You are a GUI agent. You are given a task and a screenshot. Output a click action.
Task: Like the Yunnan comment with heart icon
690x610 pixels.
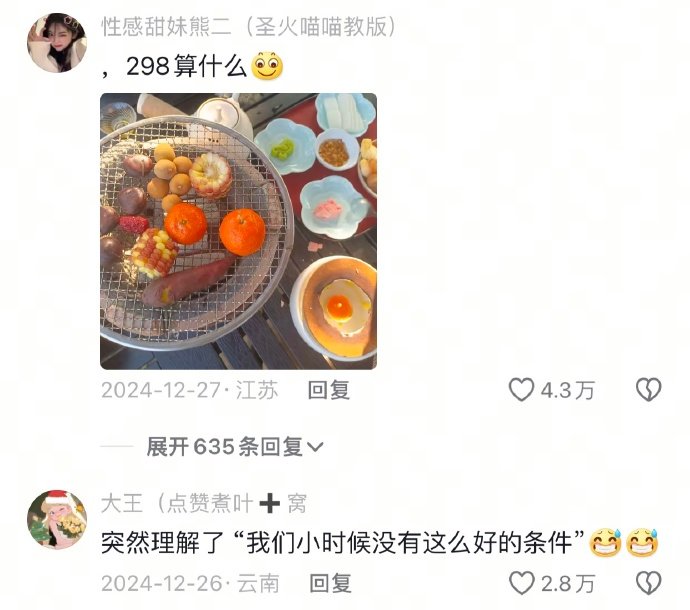click(521, 583)
